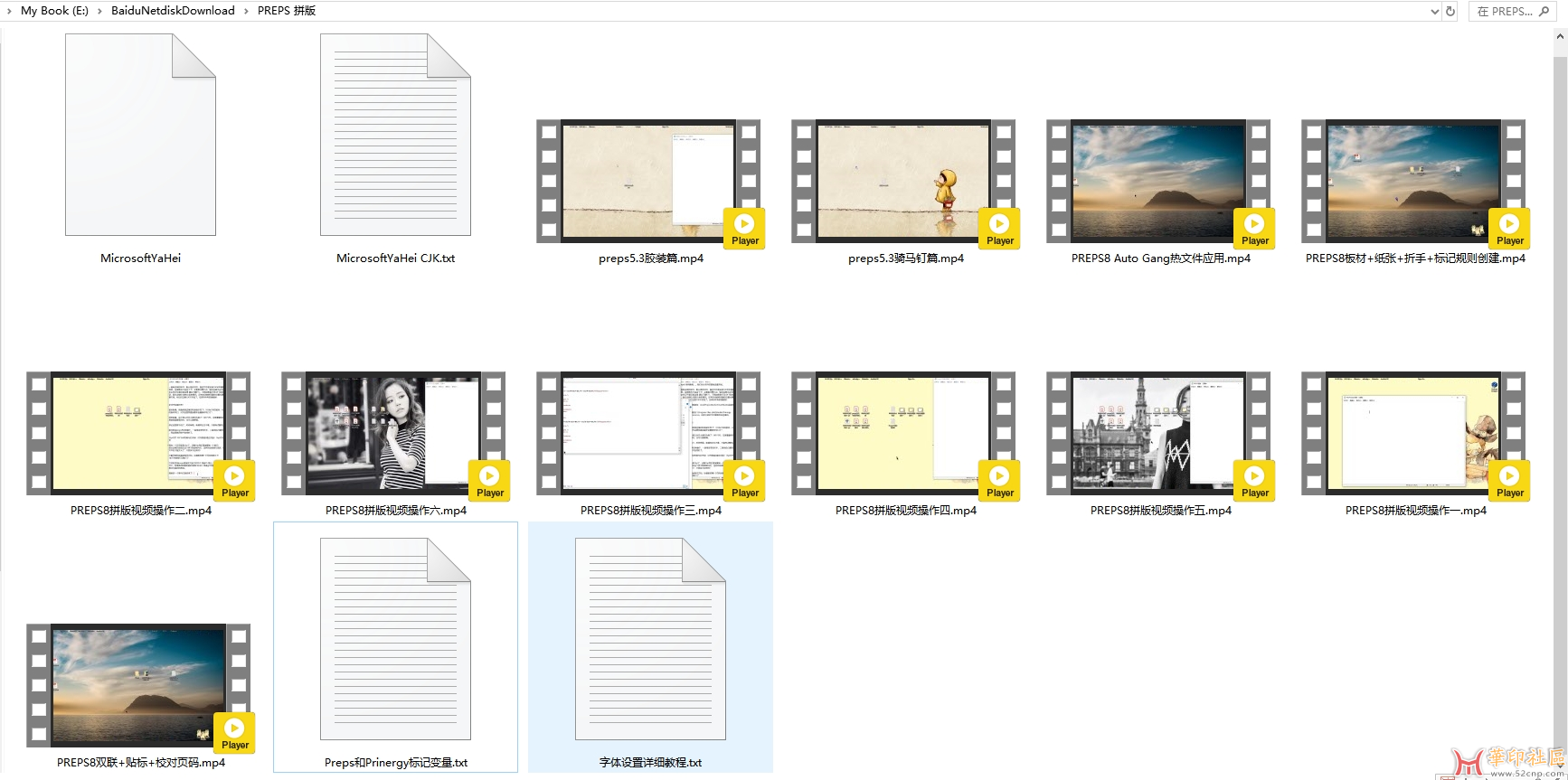Image resolution: width=1568 pixels, height=780 pixels.
Task: Select PREPS8板材+纸张+折手+标记规则创建.mp4 thumbnail
Action: tap(1413, 182)
